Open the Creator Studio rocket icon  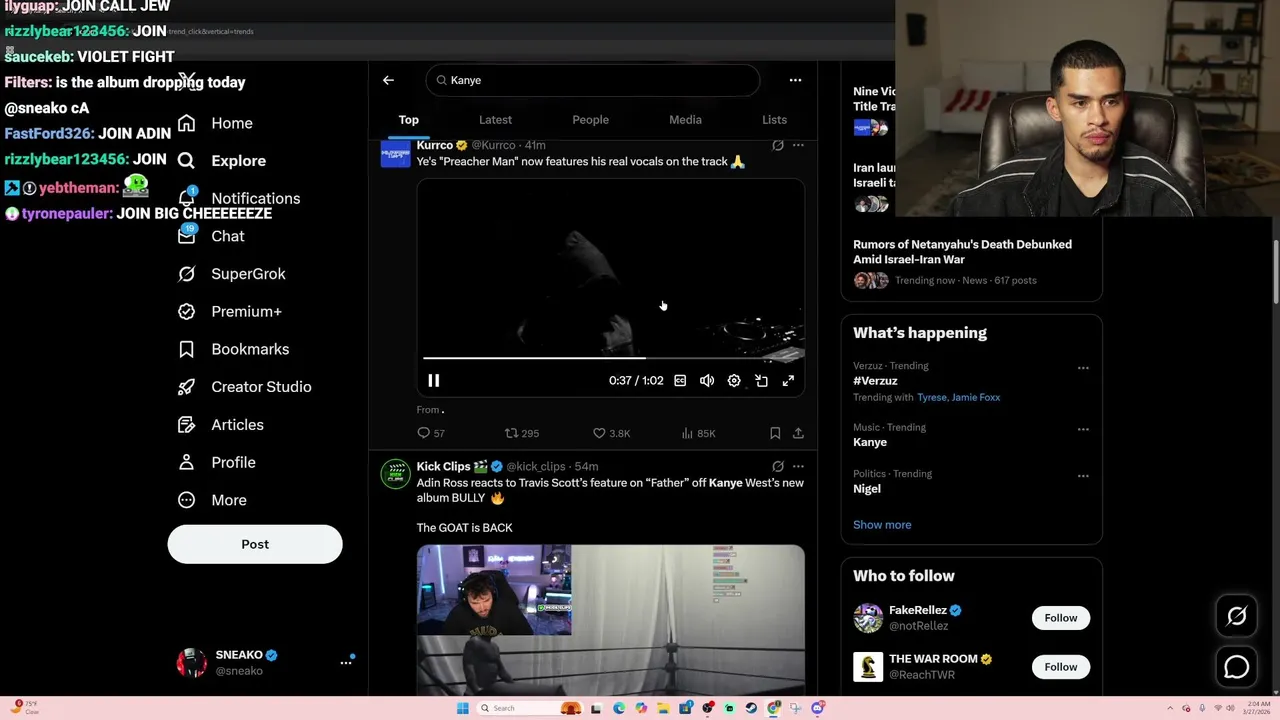(x=186, y=387)
